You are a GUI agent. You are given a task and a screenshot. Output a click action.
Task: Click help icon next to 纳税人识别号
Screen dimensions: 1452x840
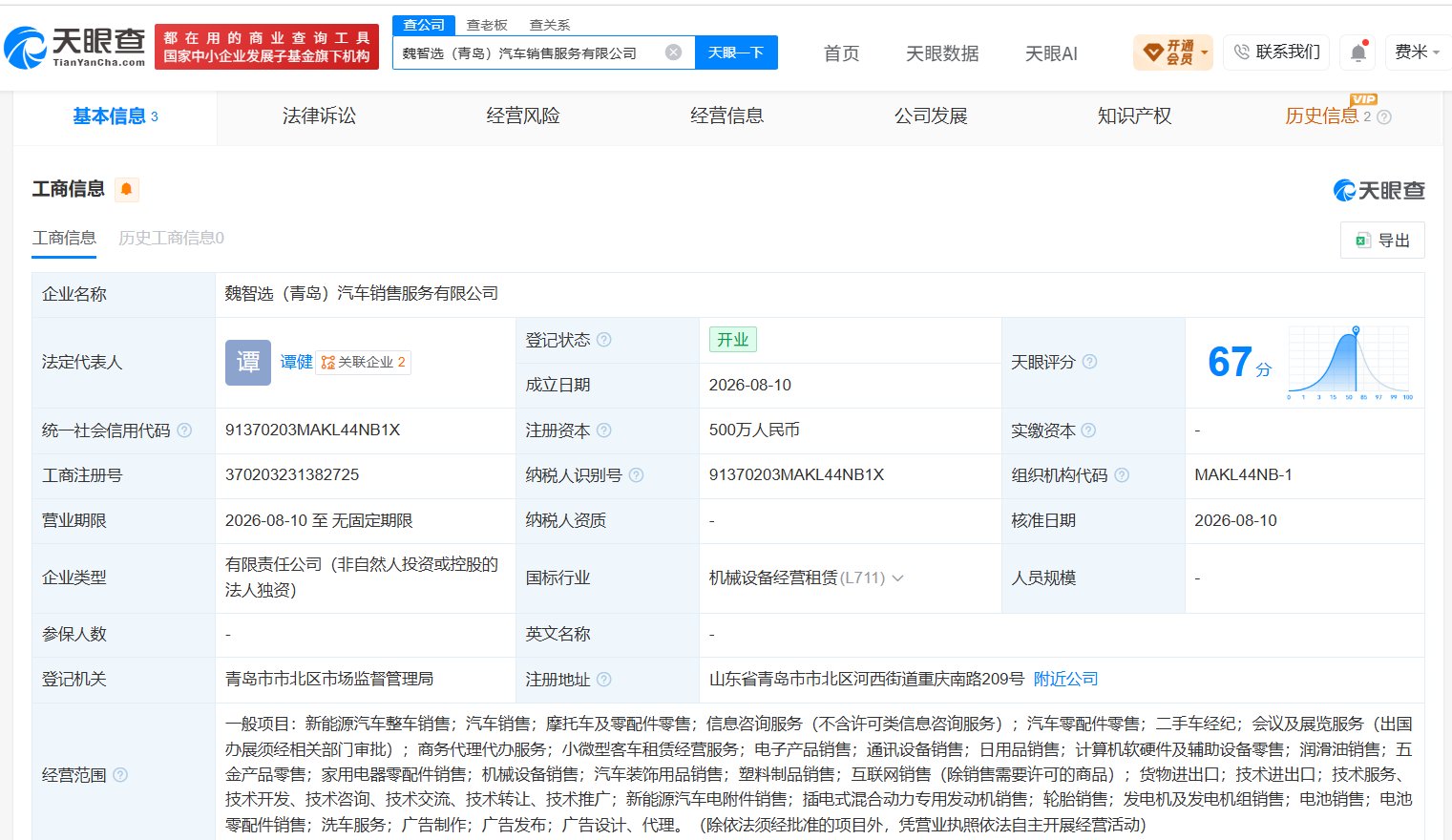pos(637,475)
